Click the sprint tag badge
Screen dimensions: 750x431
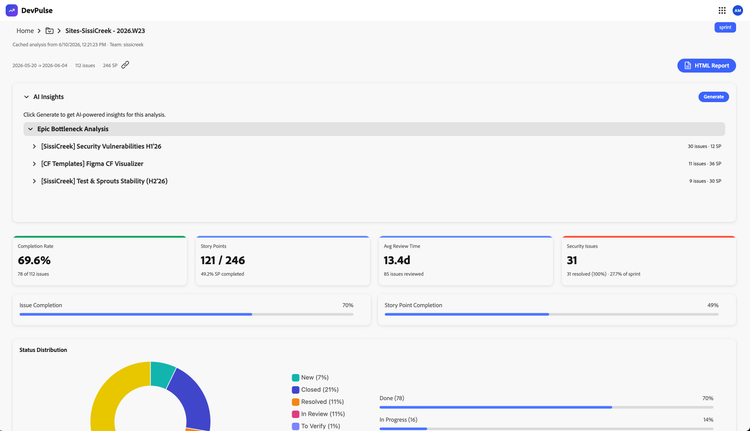(x=725, y=27)
